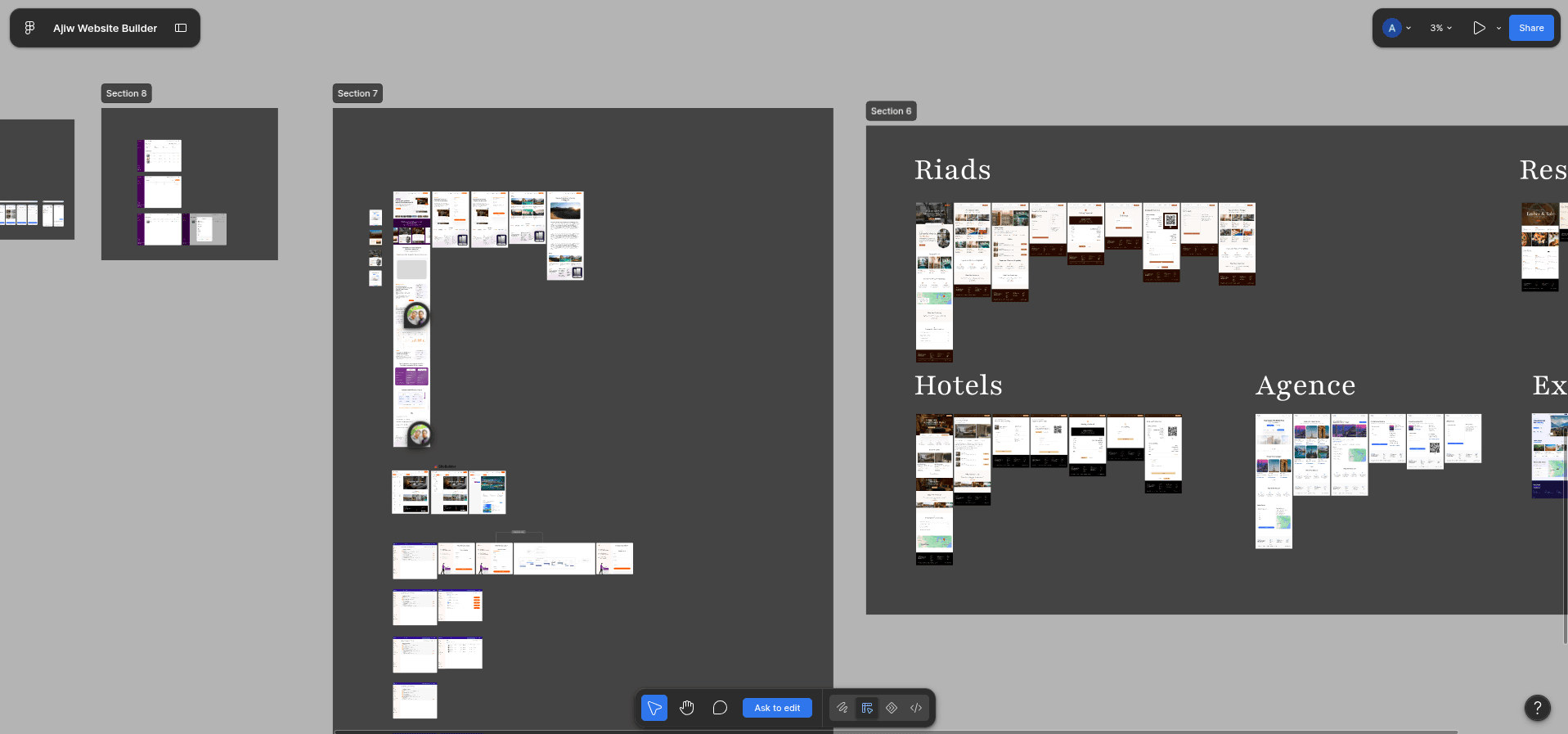Expand the presentation options chevron
1568x734 pixels.
click(x=1498, y=28)
